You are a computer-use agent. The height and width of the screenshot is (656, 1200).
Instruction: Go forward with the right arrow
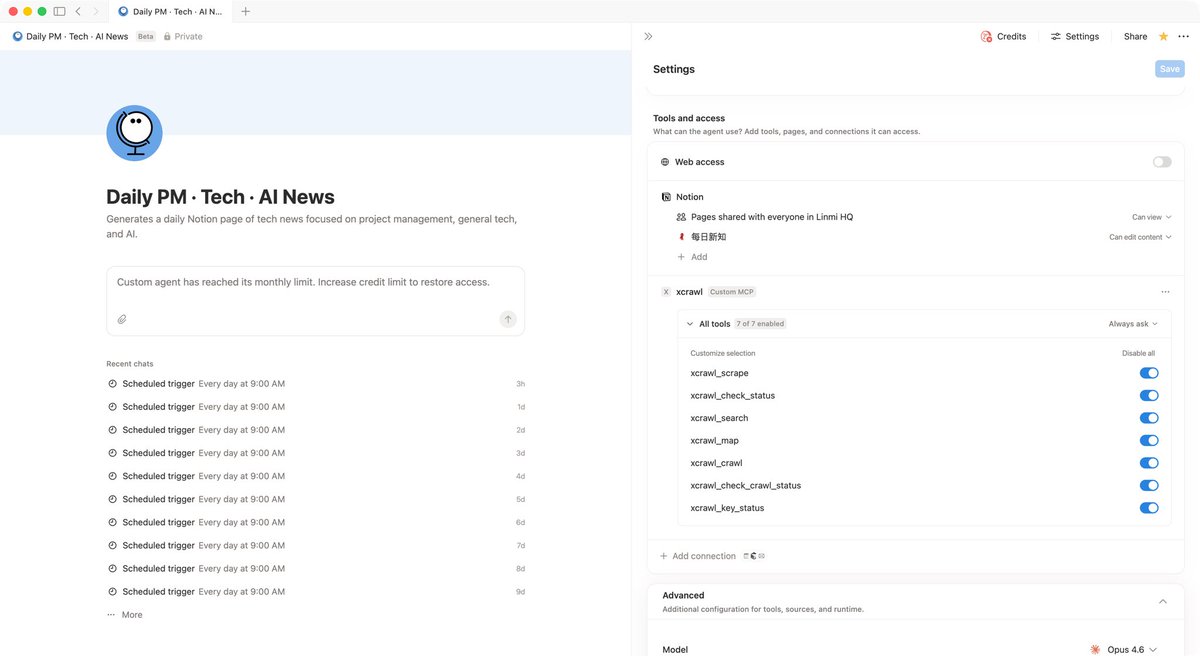pyautogui.click(x=95, y=11)
